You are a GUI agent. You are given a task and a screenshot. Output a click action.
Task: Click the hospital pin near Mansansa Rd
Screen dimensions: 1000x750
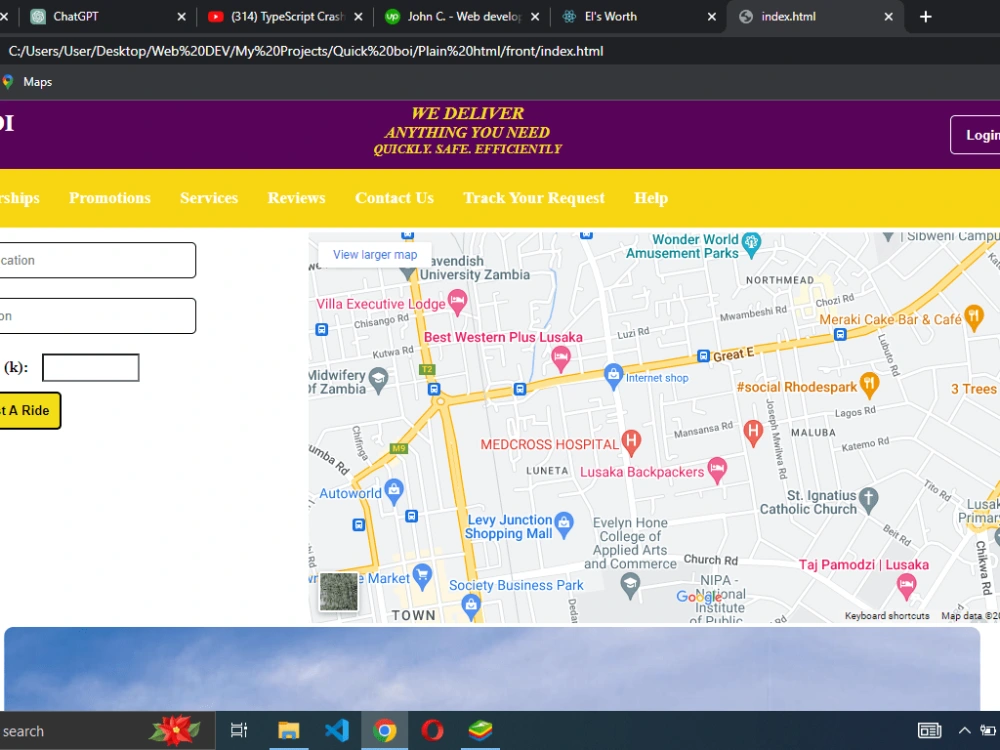pos(753,432)
